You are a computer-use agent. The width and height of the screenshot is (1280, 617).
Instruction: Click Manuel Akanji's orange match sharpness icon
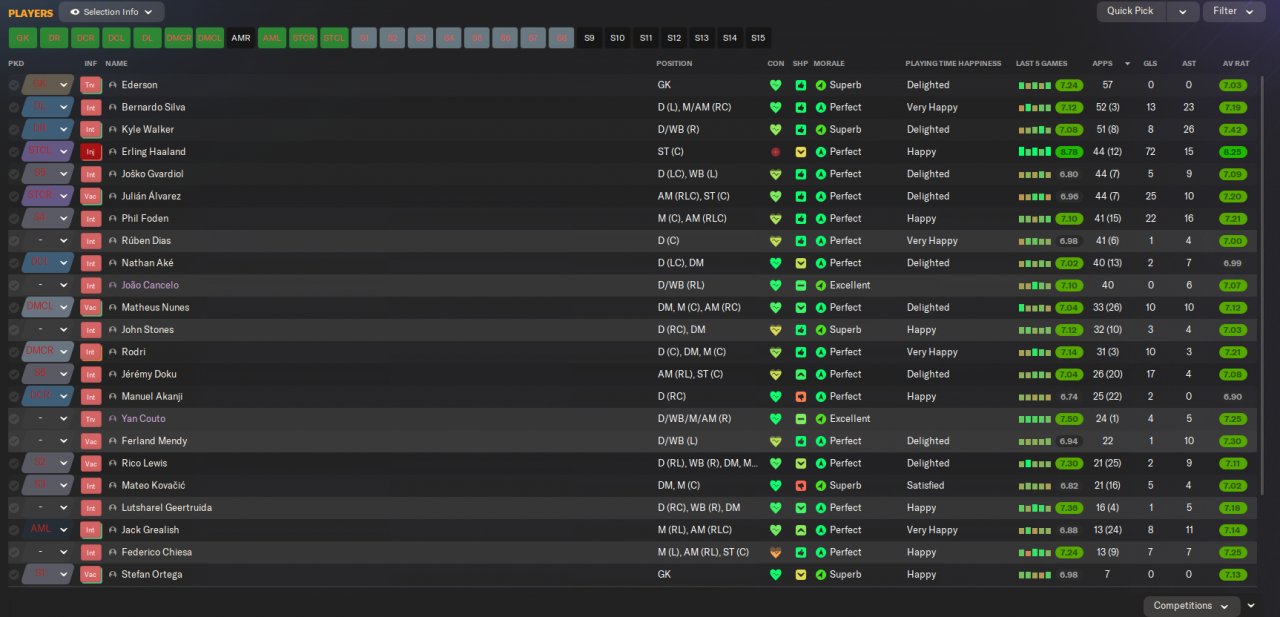800,396
